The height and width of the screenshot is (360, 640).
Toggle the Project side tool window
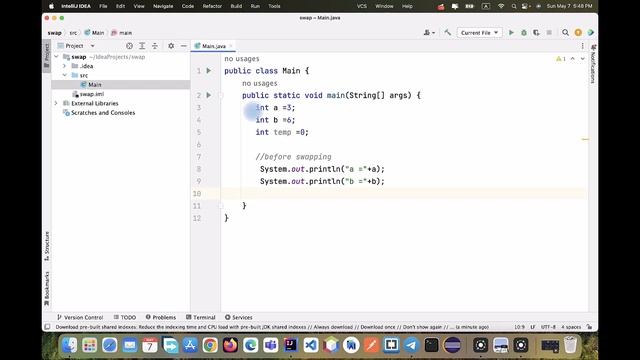[x=47, y=56]
